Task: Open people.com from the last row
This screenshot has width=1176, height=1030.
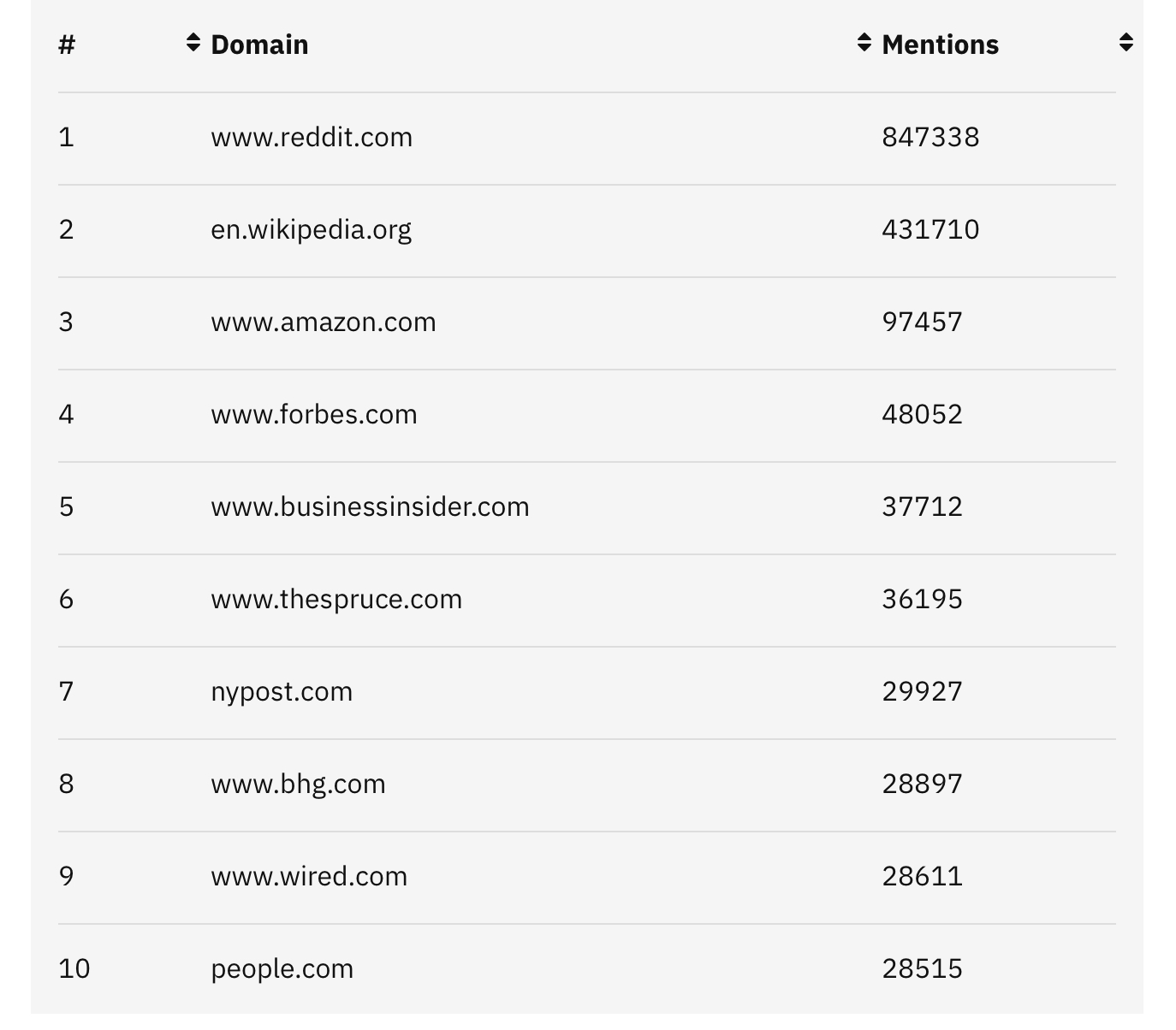Action: pyautogui.click(x=282, y=968)
